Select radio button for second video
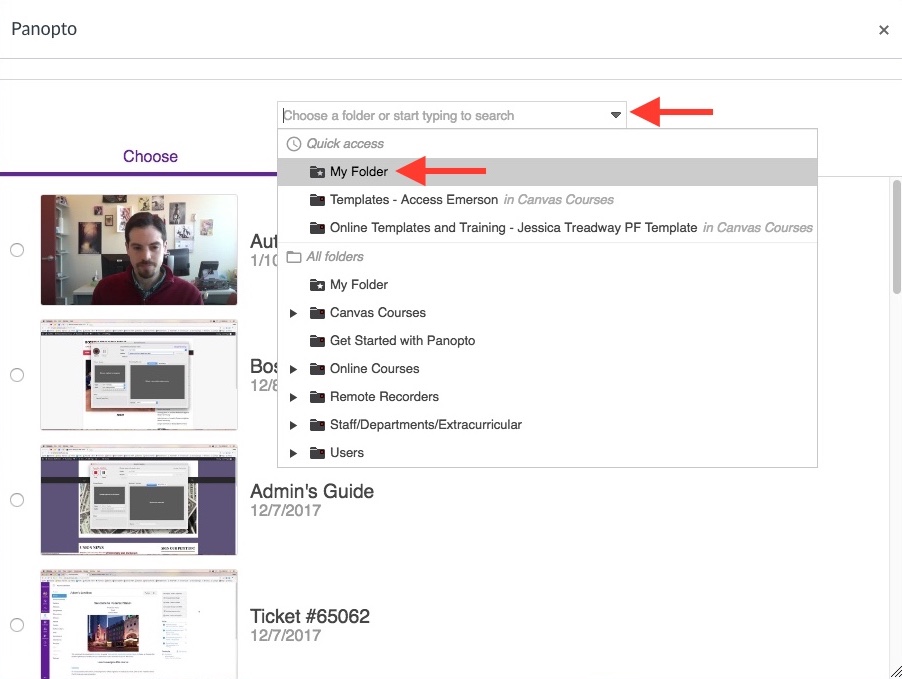Viewport: 902px width, 679px height. [17, 375]
